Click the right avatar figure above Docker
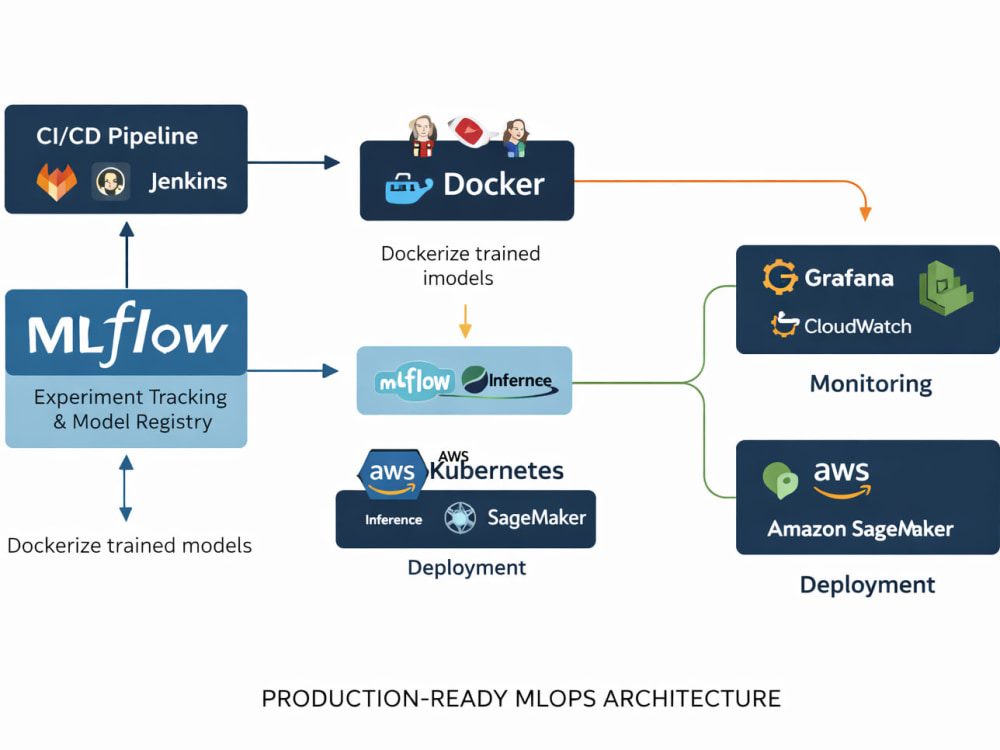This screenshot has width=1000, height=750. tap(515, 138)
